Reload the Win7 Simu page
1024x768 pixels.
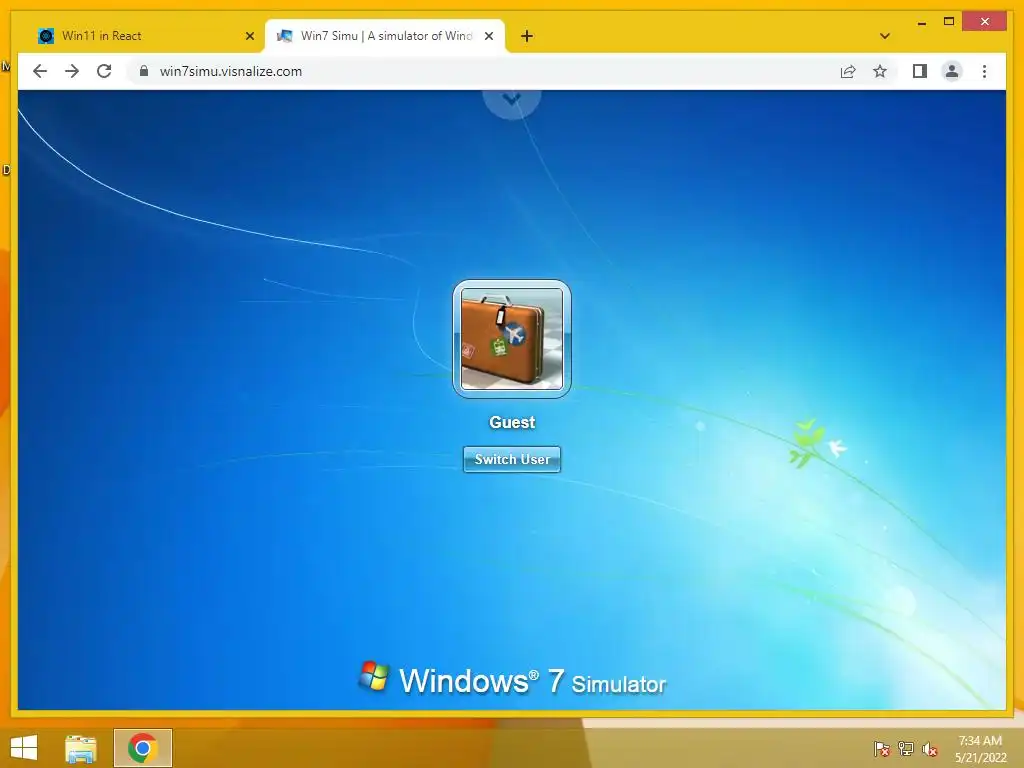pos(104,71)
